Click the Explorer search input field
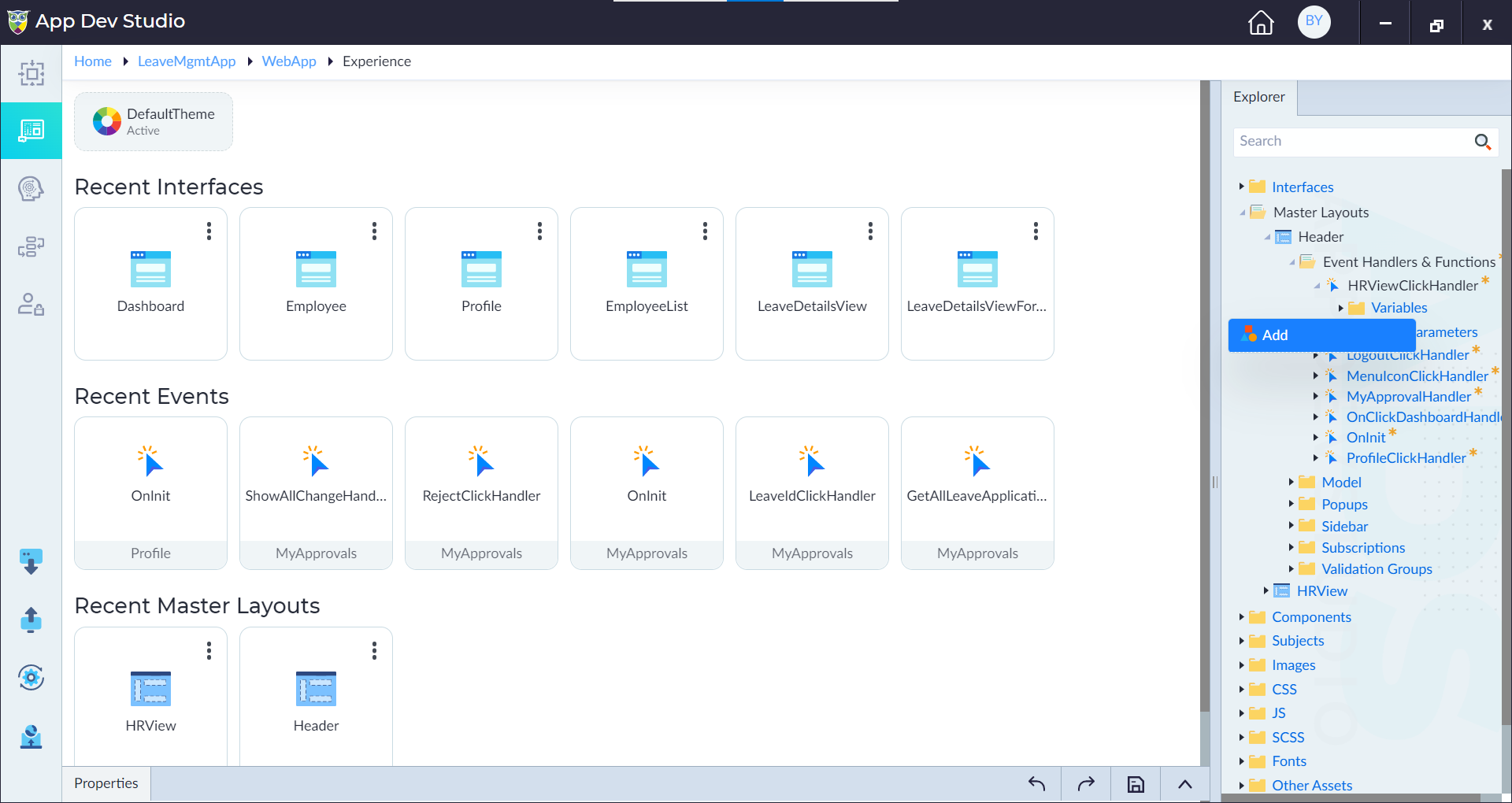Image resolution: width=1512 pixels, height=803 pixels. [x=1352, y=142]
